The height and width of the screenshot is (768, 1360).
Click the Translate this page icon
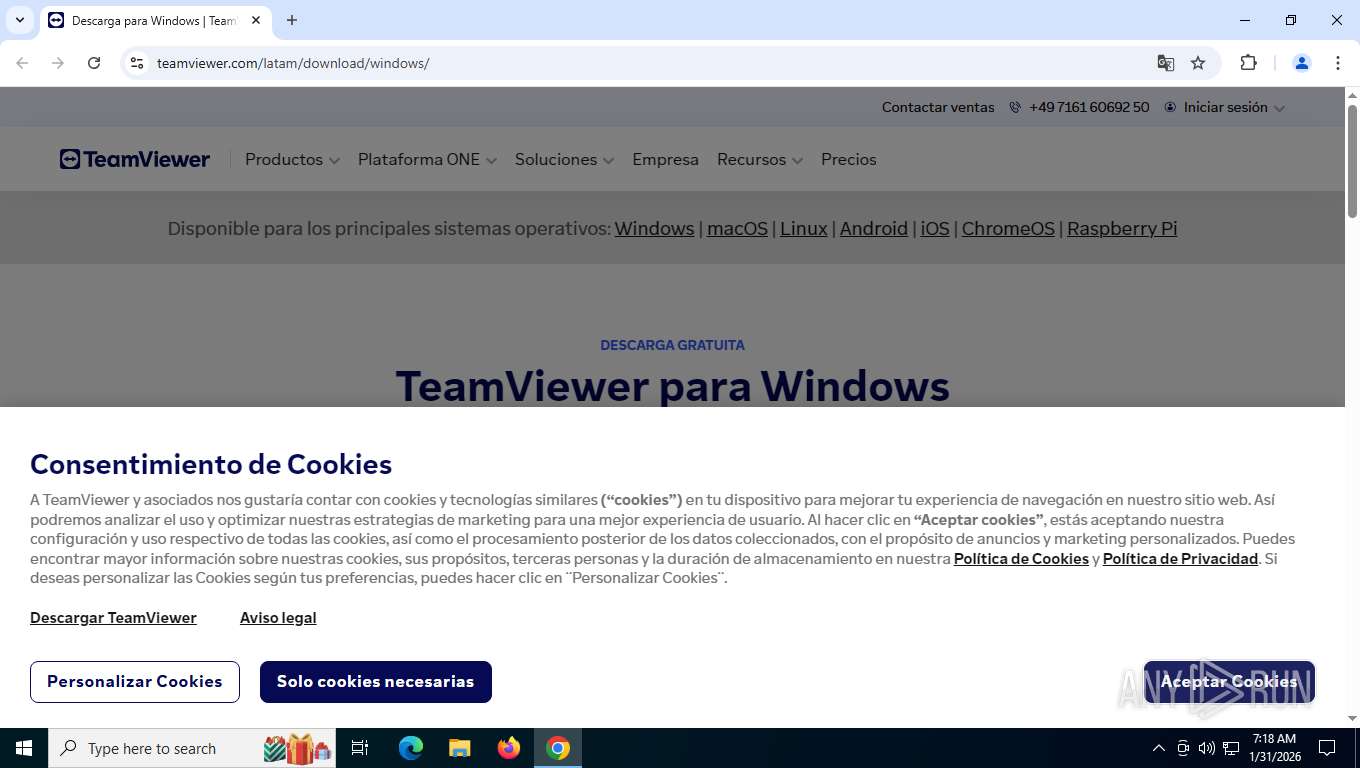click(1166, 63)
